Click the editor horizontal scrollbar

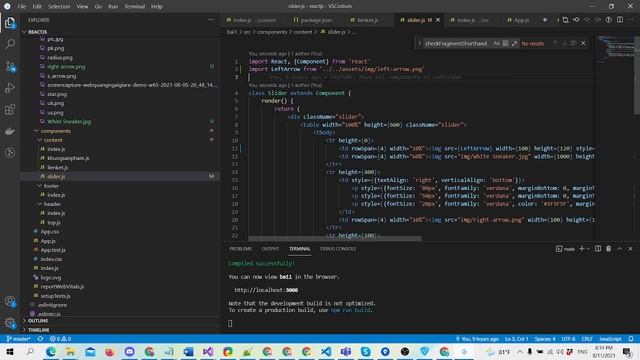(335, 238)
